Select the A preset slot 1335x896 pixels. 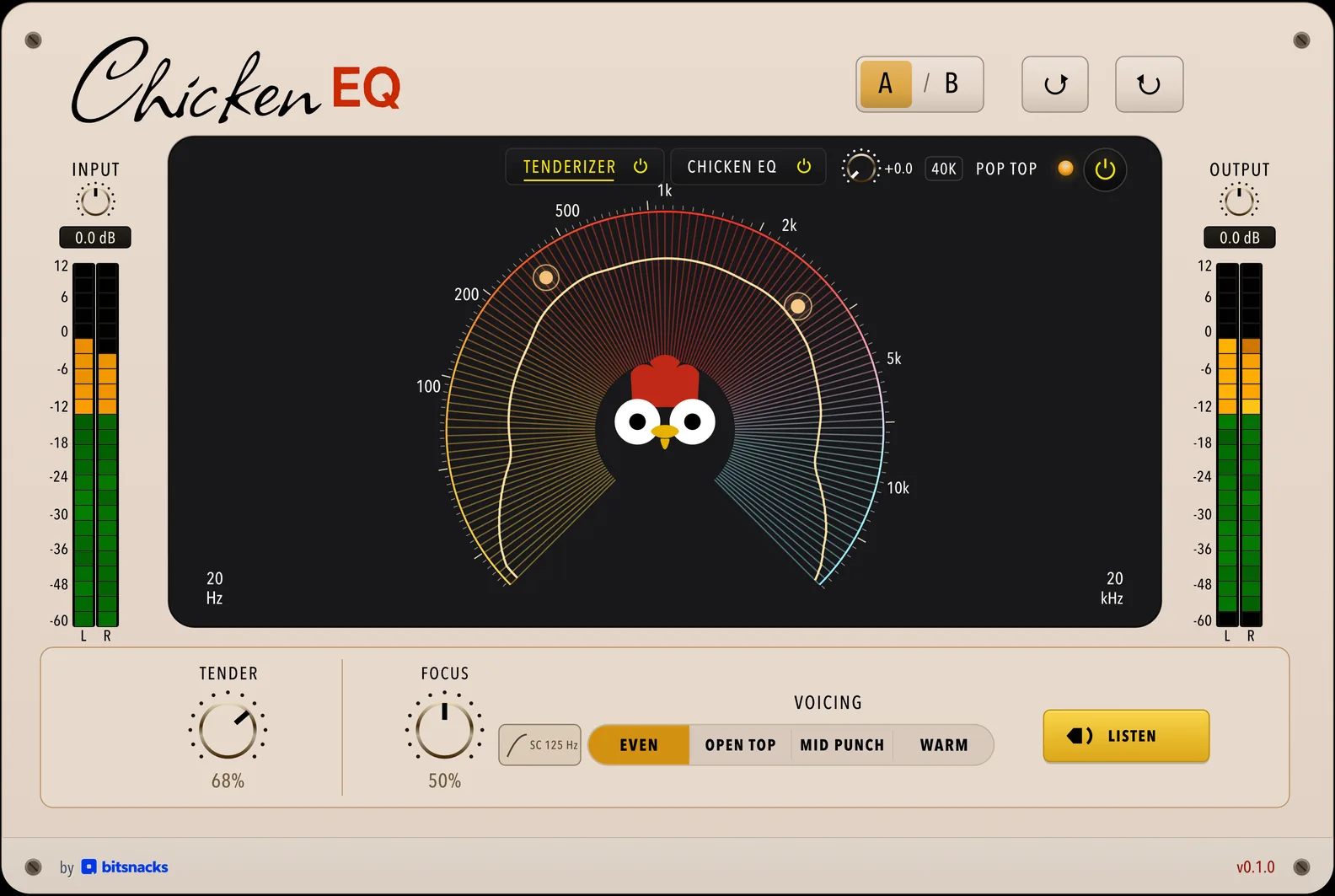(x=886, y=83)
